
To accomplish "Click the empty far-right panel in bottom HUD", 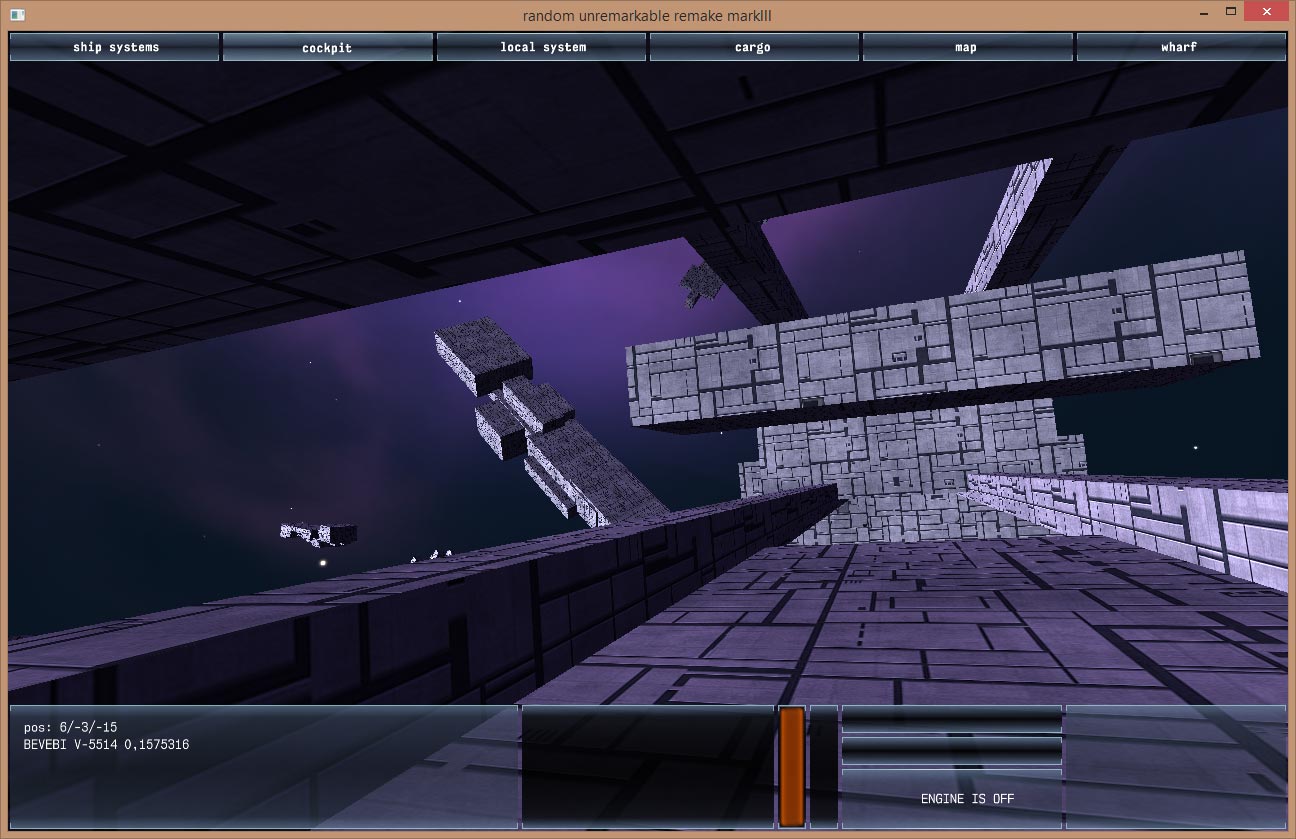I will [x=1175, y=766].
